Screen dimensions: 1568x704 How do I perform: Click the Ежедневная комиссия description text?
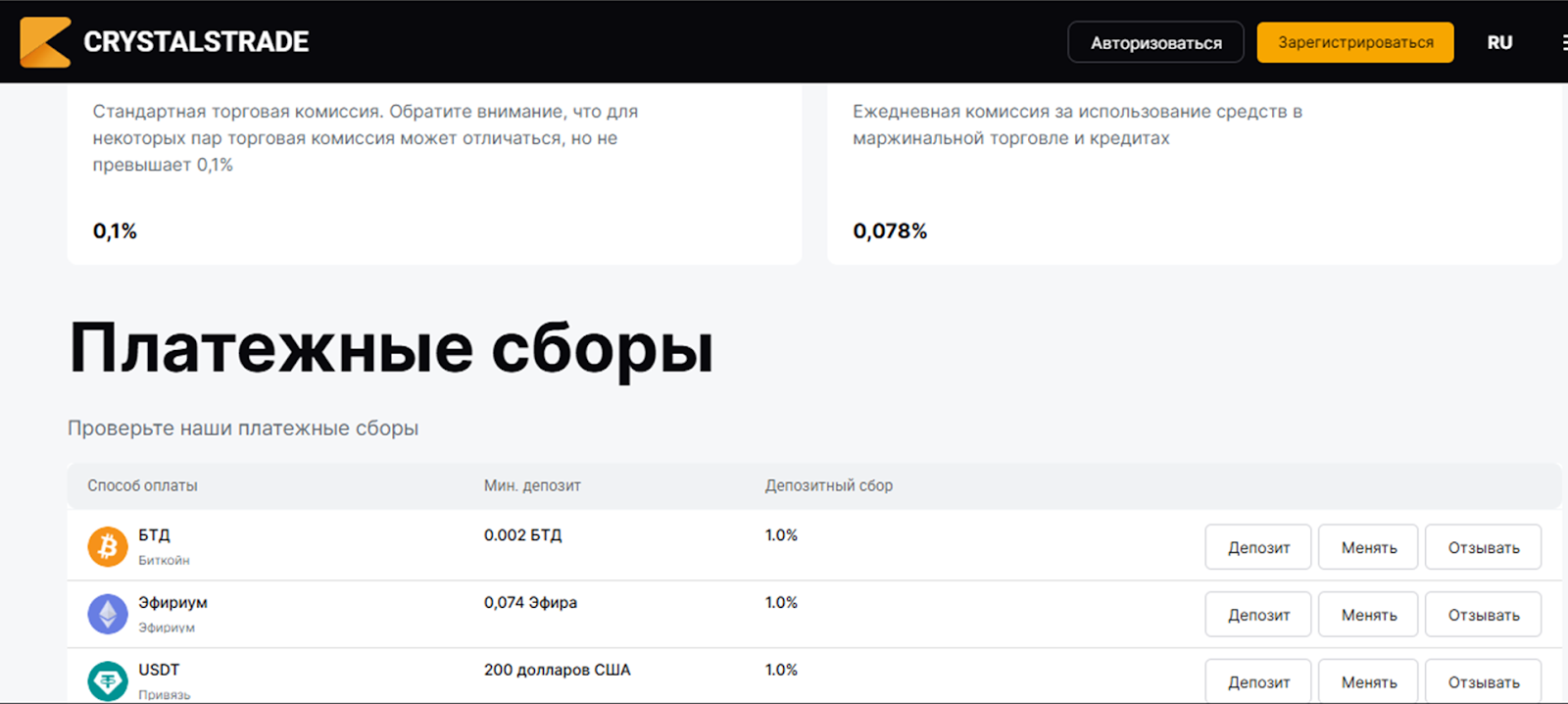coord(1077,125)
